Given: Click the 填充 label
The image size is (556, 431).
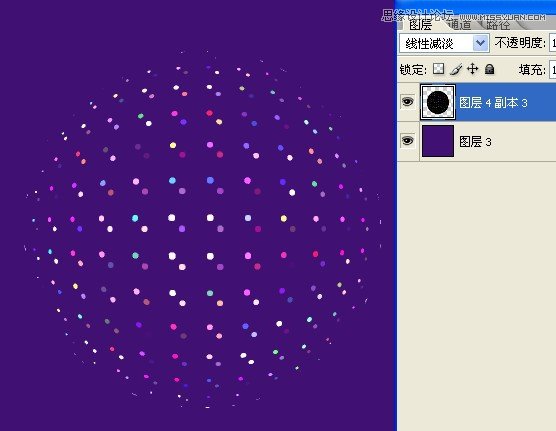Looking at the screenshot, I should pyautogui.click(x=532, y=70).
